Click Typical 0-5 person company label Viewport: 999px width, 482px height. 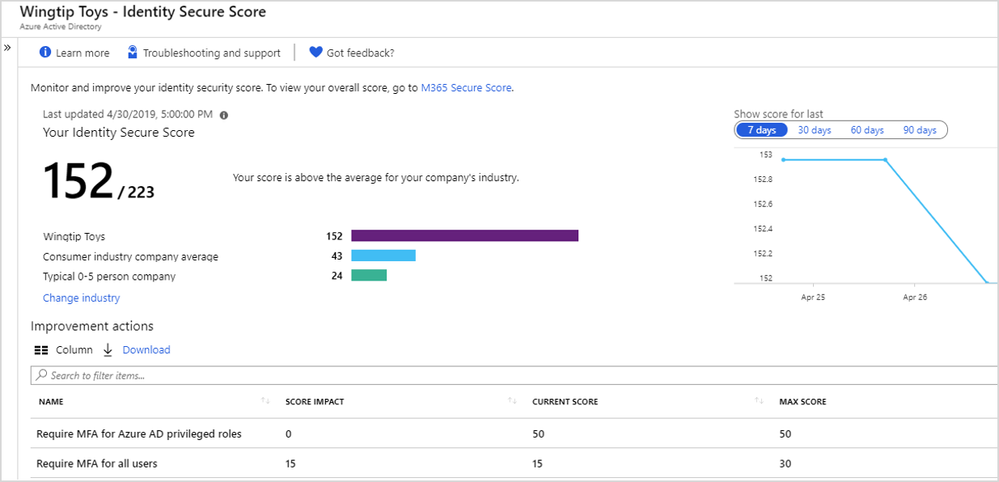109,276
